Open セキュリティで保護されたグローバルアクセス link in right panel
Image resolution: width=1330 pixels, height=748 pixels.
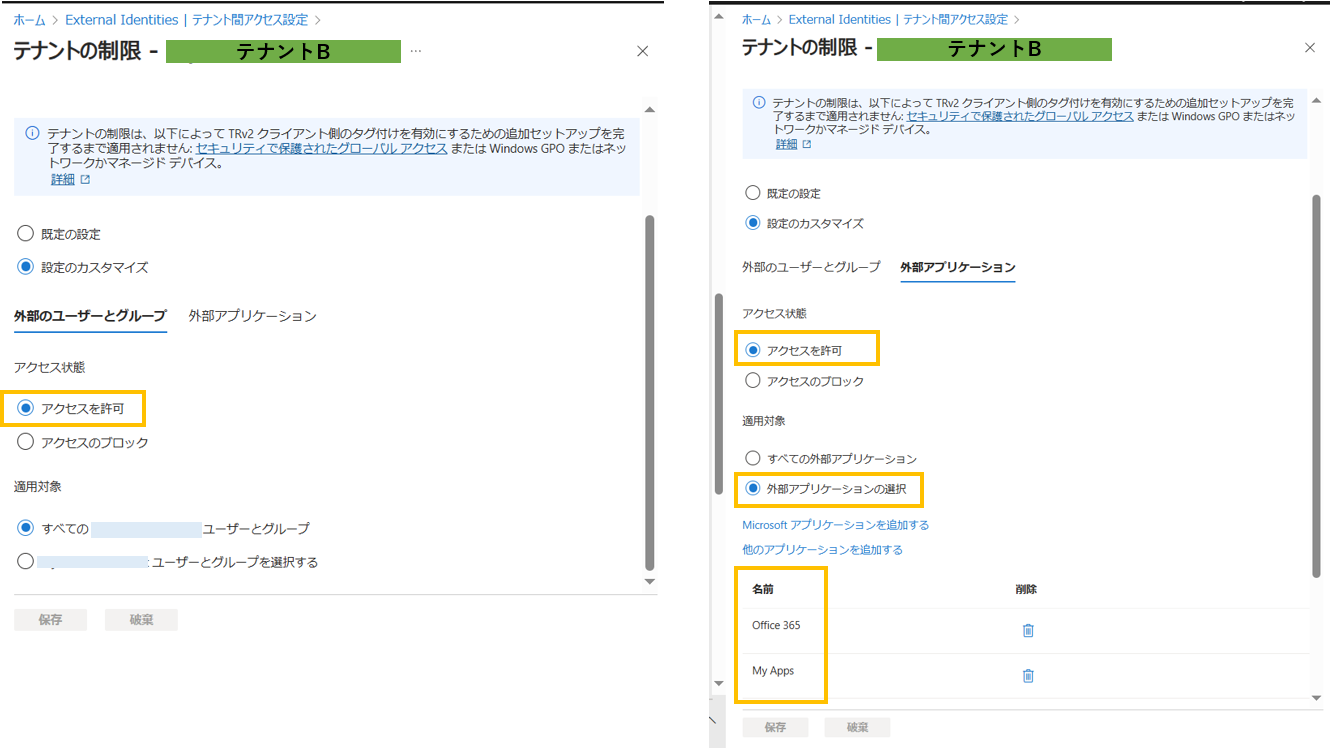coord(1020,116)
